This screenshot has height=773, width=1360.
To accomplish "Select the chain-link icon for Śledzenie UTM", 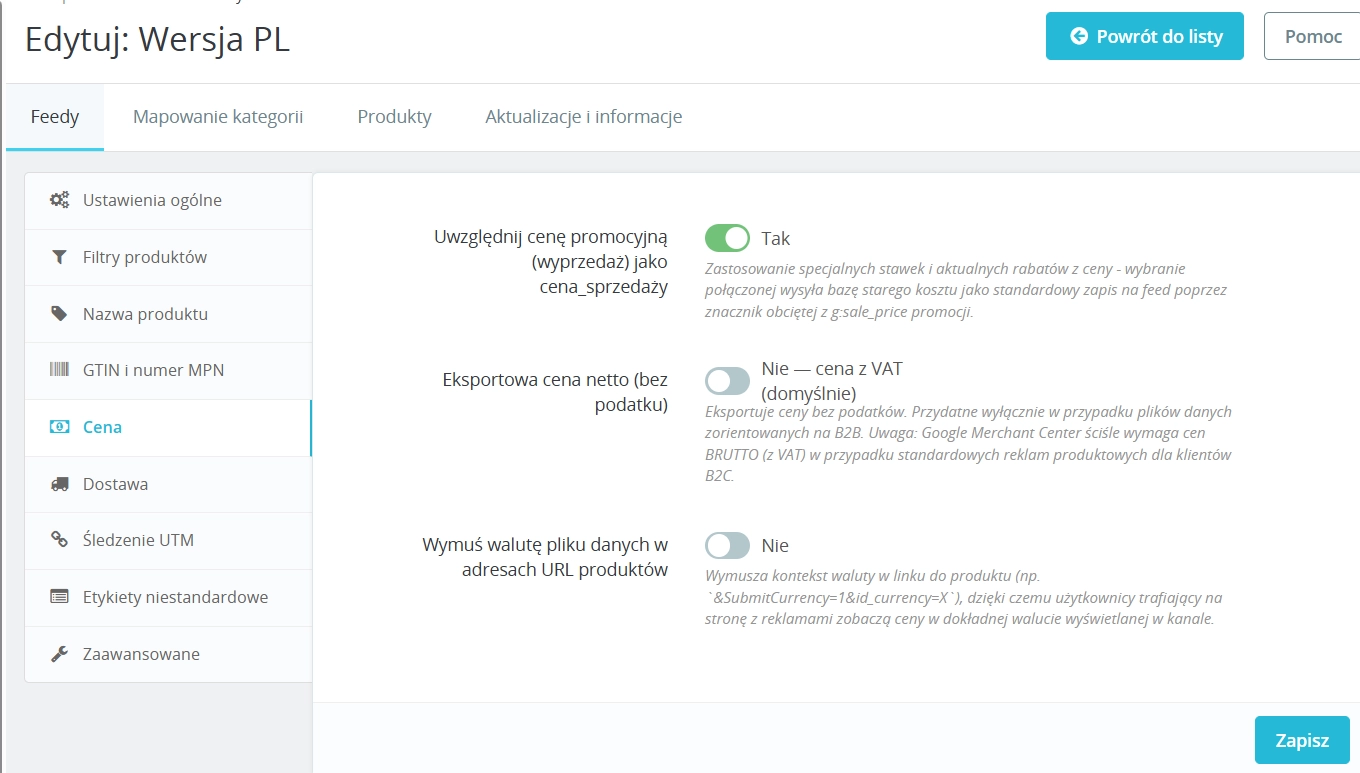I will [58, 540].
